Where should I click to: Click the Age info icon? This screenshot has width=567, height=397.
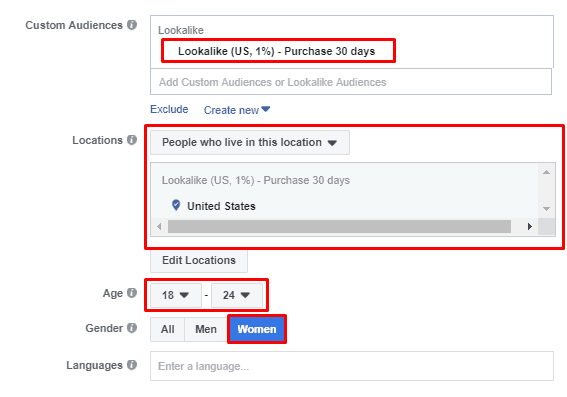tap(132, 293)
